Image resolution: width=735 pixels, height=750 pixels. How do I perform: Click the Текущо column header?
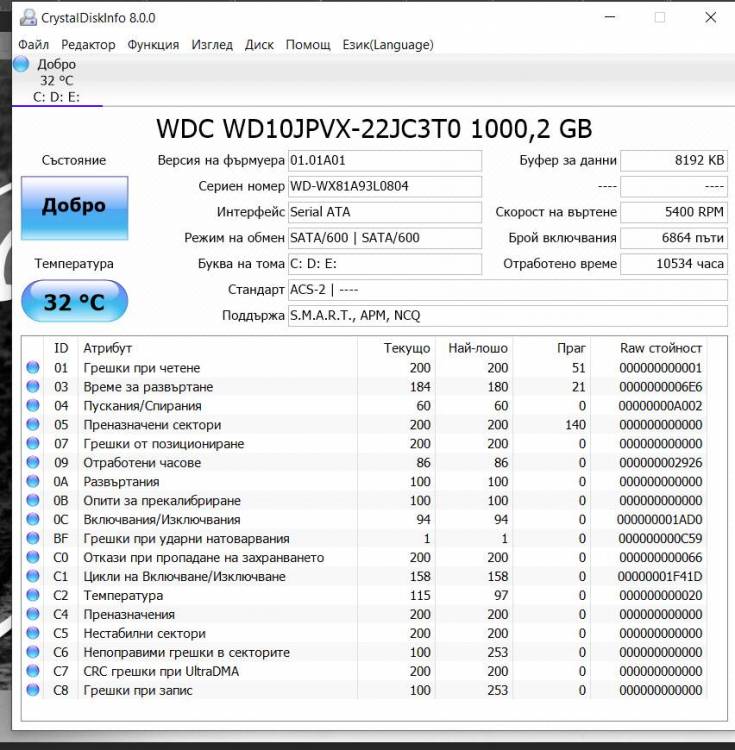[x=396, y=348]
